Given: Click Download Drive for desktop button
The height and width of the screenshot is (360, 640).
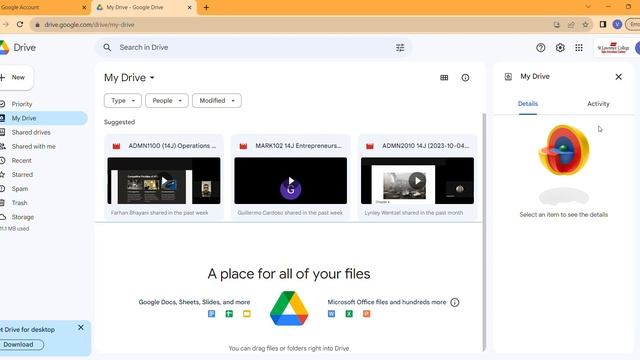Looking at the screenshot, I should (x=21, y=344).
